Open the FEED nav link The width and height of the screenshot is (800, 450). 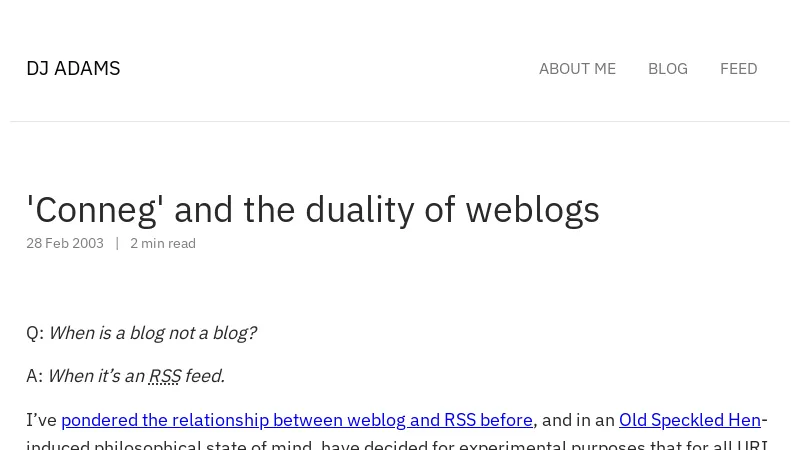click(x=738, y=68)
